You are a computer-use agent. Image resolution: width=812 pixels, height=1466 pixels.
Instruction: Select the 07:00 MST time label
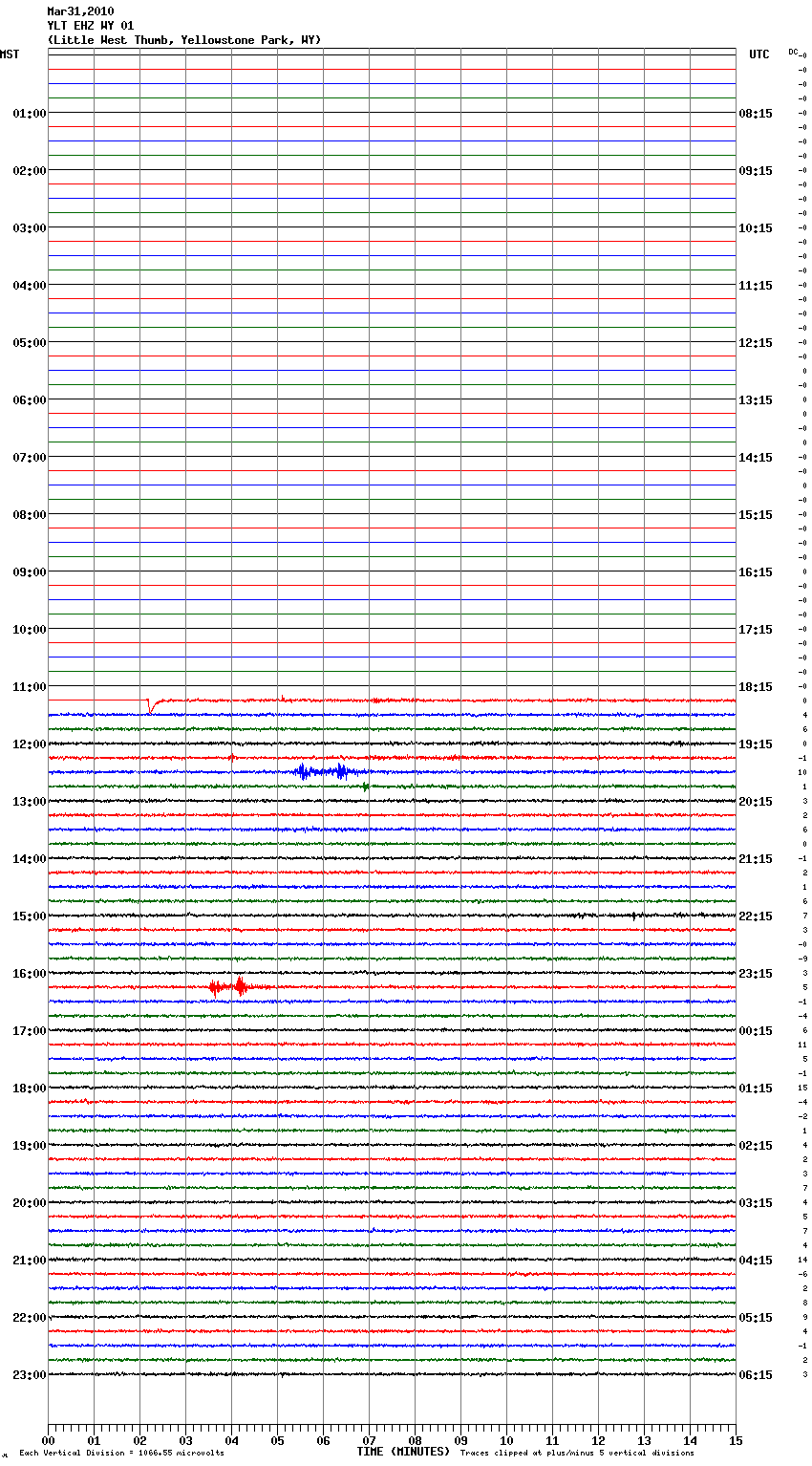30,458
